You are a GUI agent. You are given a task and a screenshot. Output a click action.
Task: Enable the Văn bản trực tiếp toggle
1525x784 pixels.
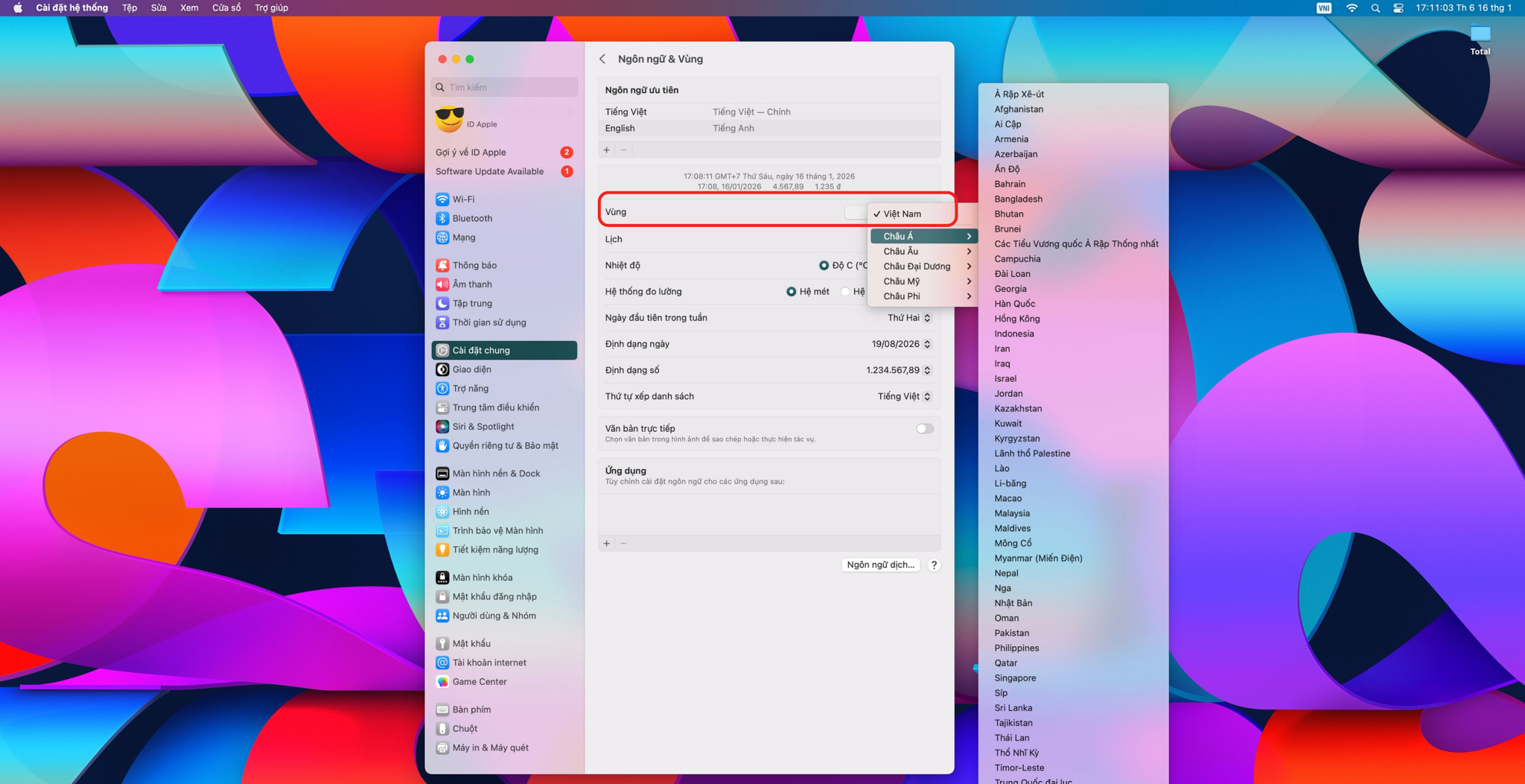(924, 428)
